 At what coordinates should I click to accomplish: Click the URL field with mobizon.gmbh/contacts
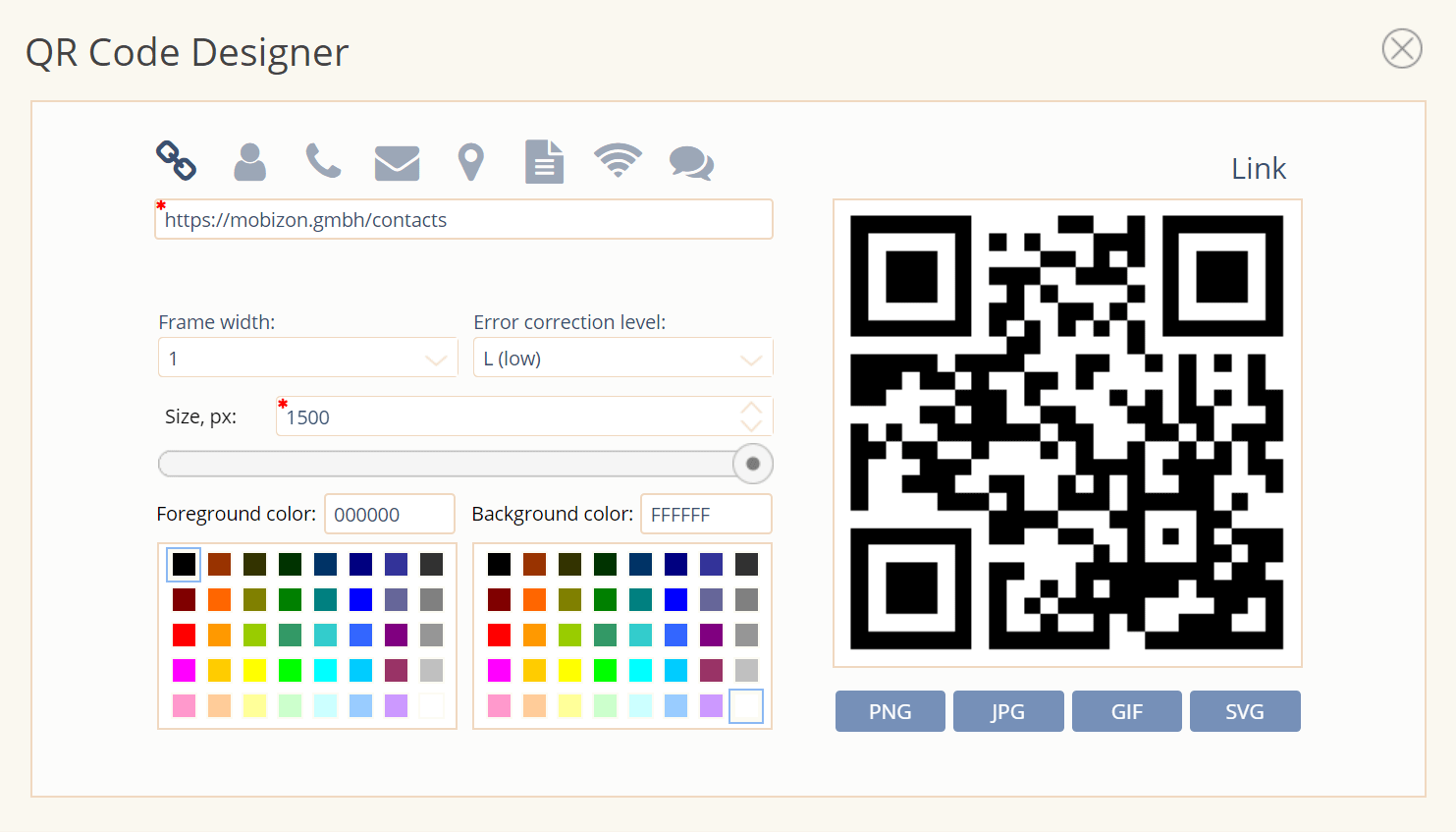[x=463, y=219]
